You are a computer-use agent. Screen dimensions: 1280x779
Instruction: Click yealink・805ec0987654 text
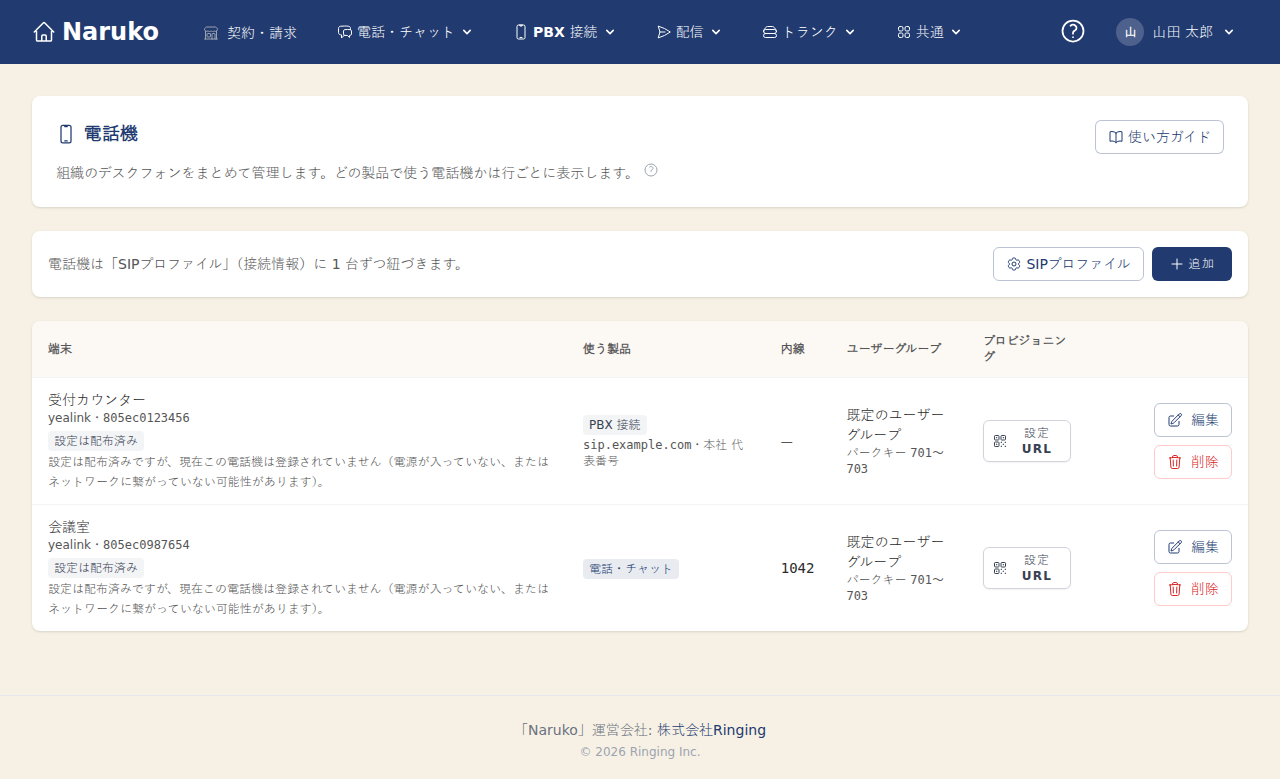(119, 545)
